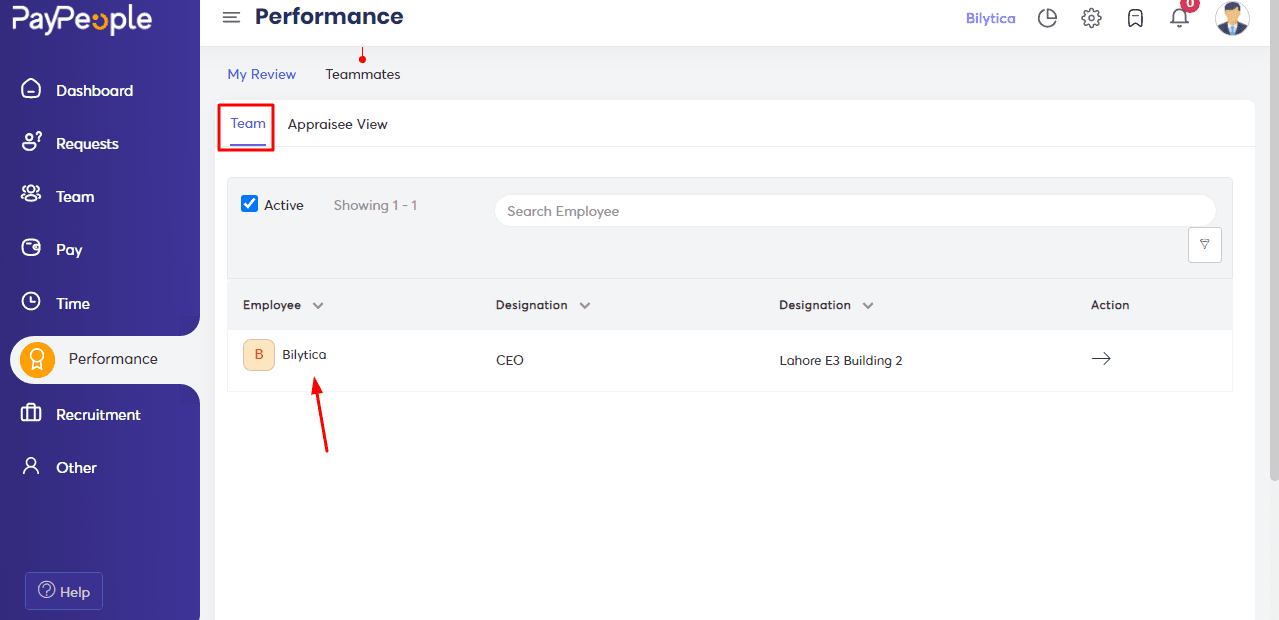Click the arrow action for the Bilytica row
This screenshot has height=620, width=1279.
click(1101, 359)
